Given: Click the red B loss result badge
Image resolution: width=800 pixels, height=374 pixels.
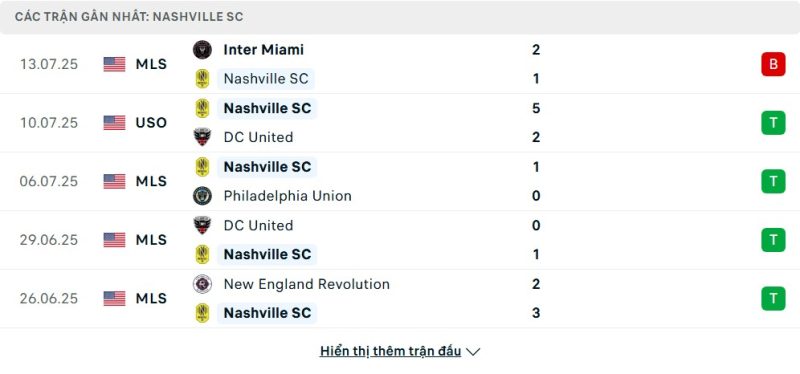Looking at the screenshot, I should click(773, 64).
